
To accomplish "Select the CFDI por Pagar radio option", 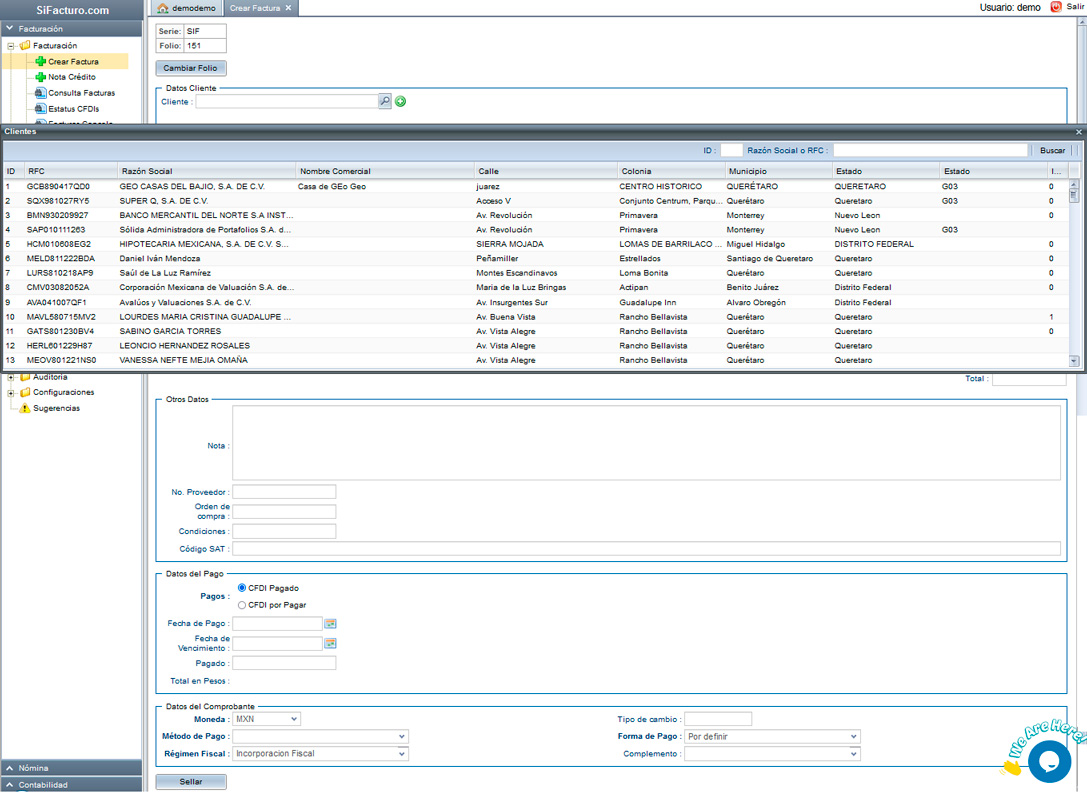I will tap(242, 605).
